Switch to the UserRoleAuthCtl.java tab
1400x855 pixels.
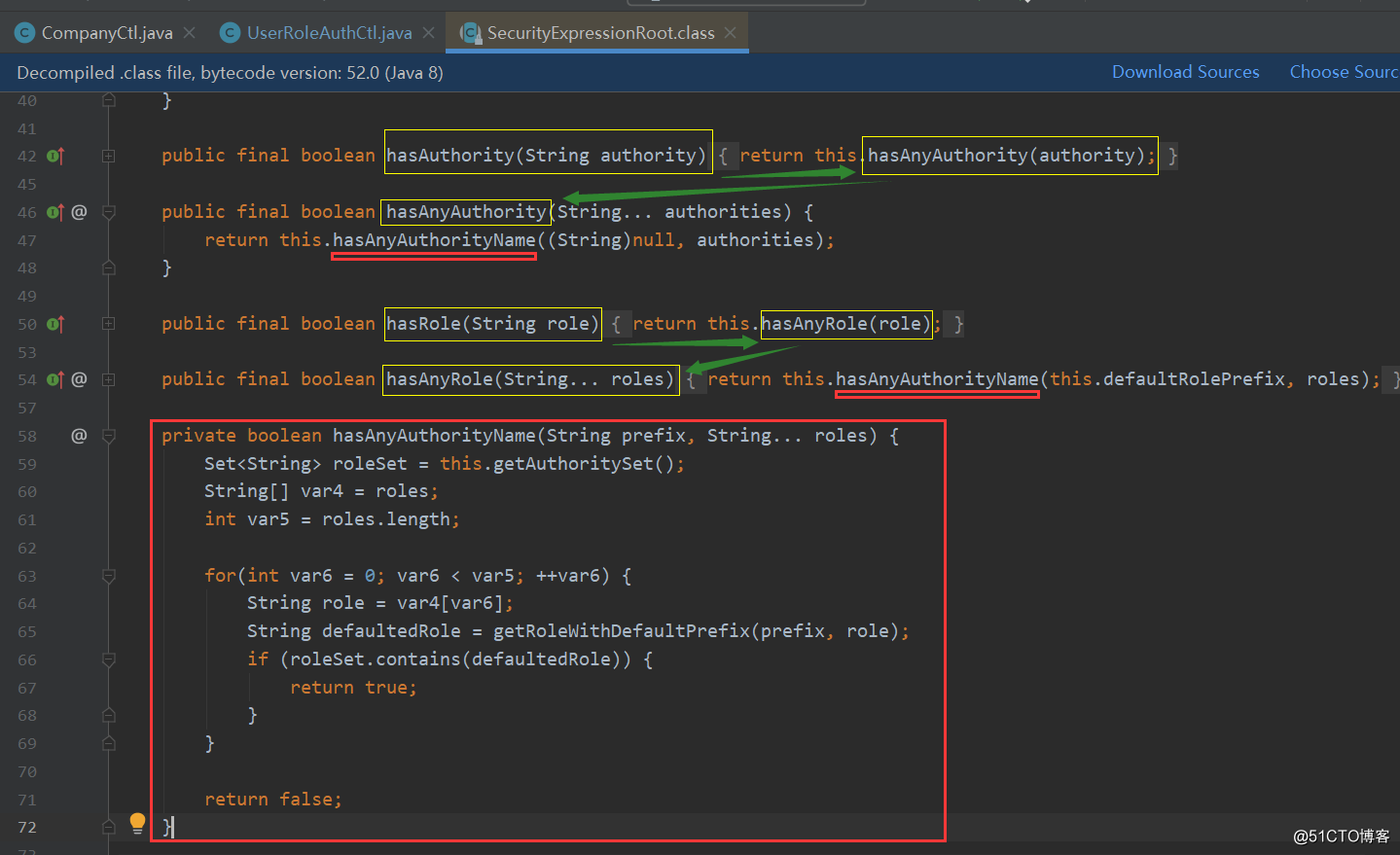(x=328, y=33)
